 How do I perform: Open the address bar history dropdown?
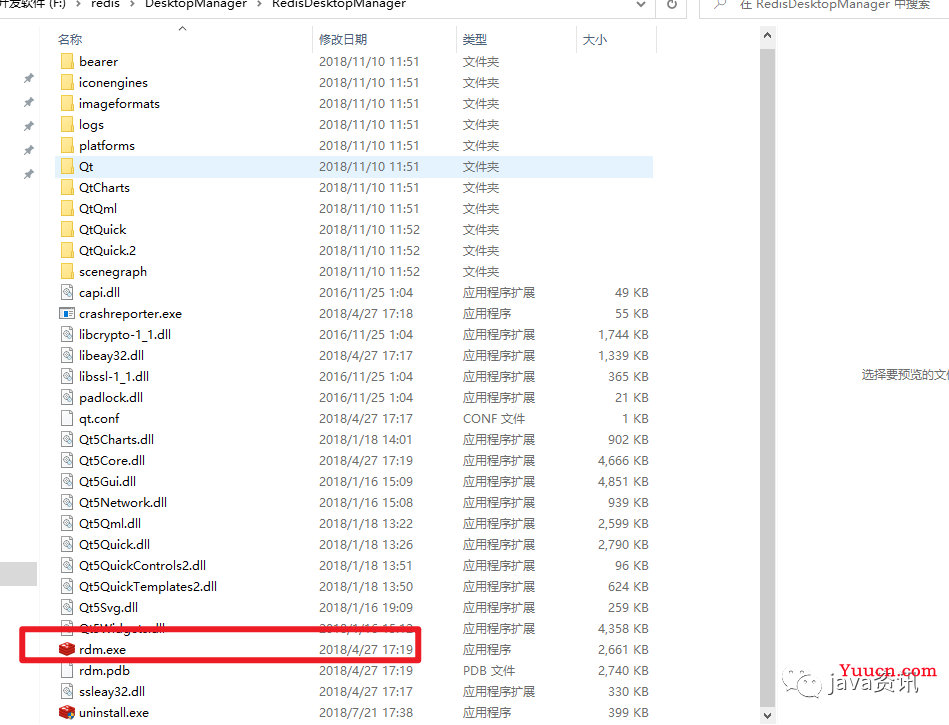tap(641, 5)
